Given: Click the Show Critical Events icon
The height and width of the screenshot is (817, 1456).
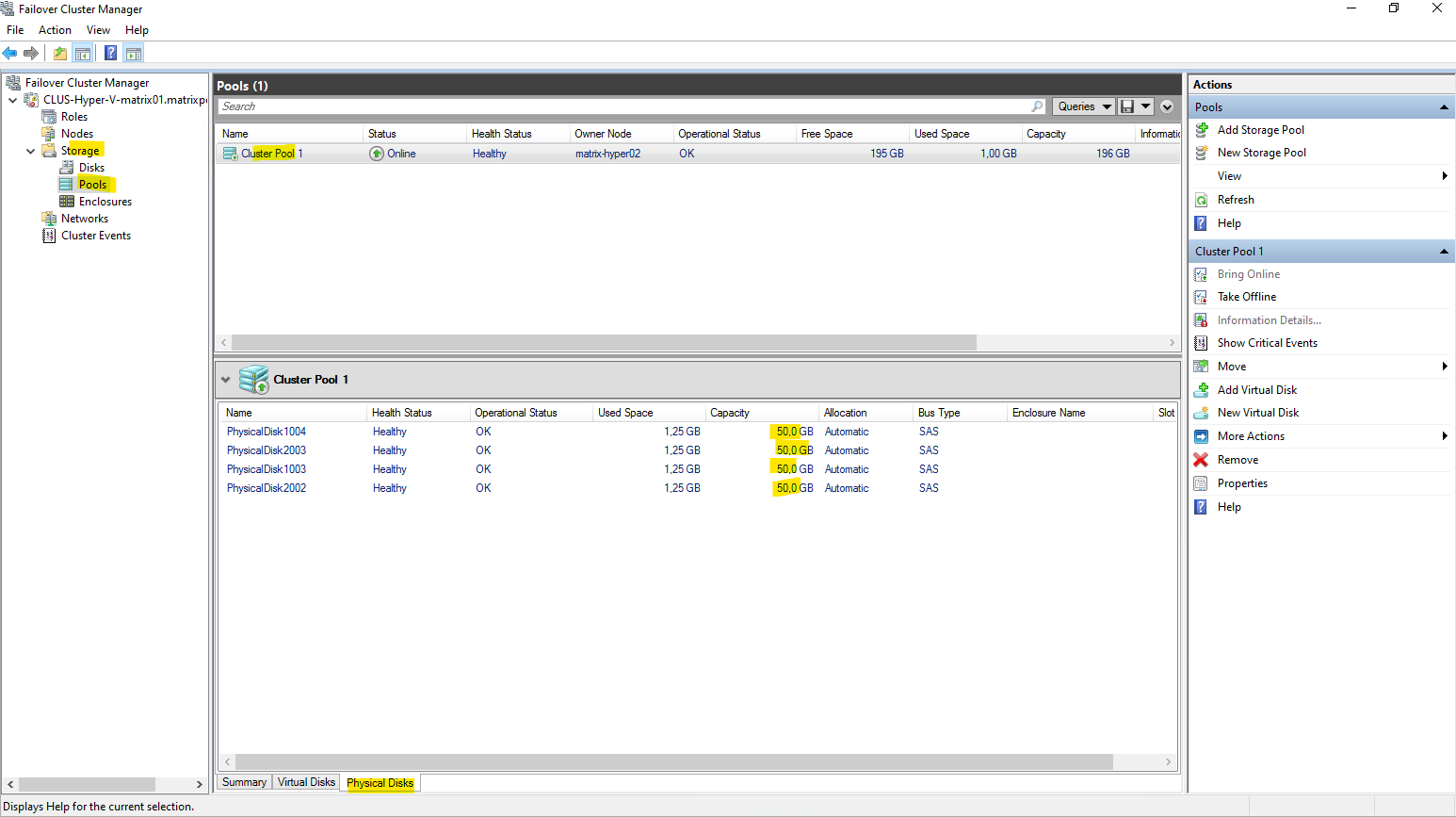Looking at the screenshot, I should (x=1202, y=343).
